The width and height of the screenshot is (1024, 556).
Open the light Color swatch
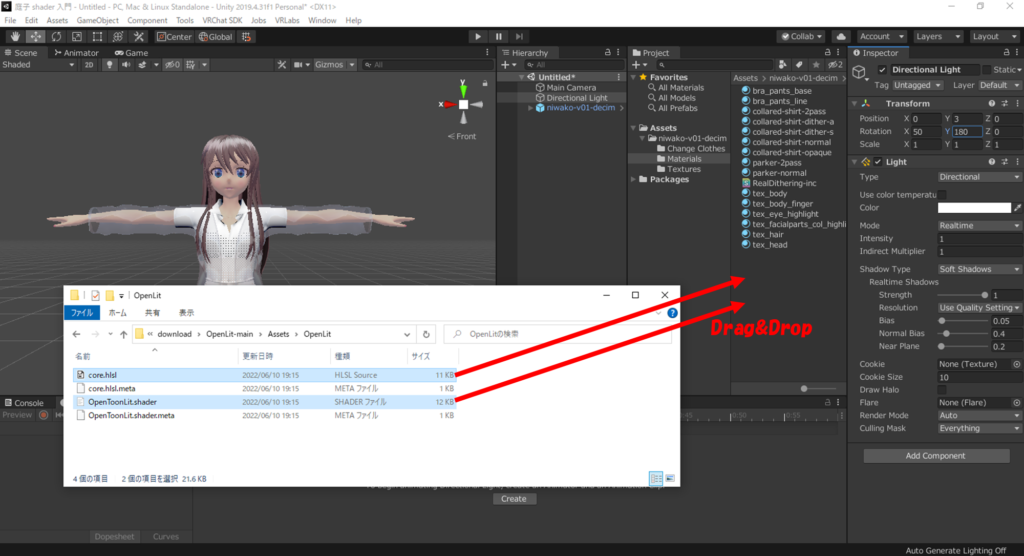click(974, 208)
